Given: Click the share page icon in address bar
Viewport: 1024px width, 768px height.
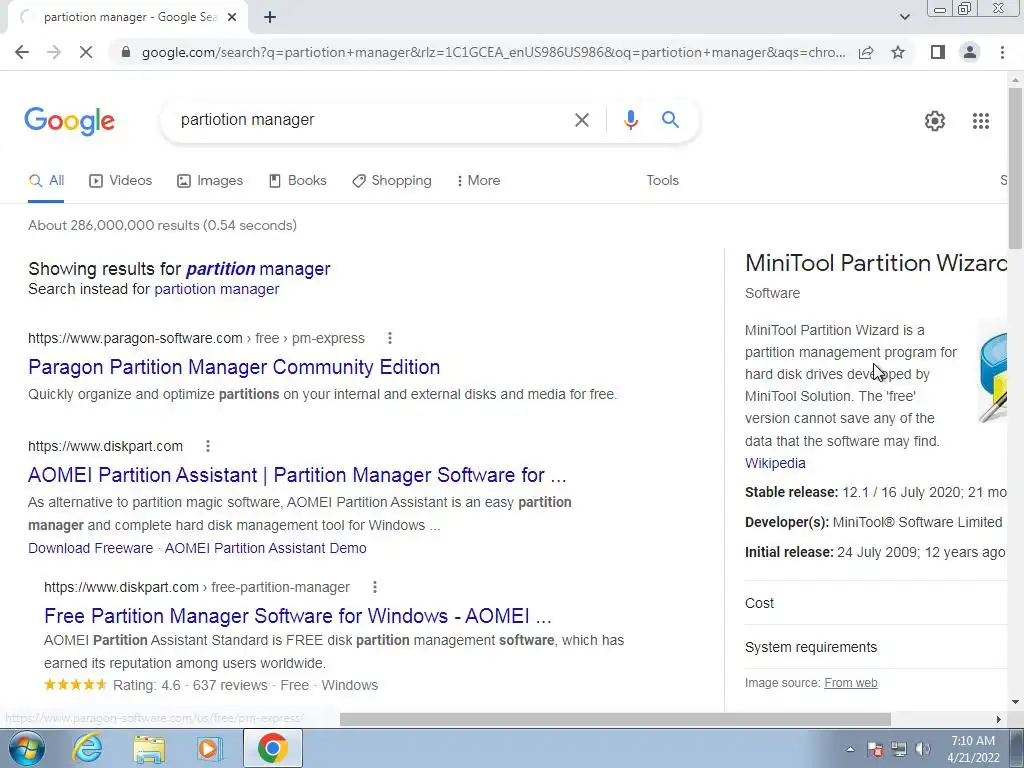Looking at the screenshot, I should tap(866, 52).
